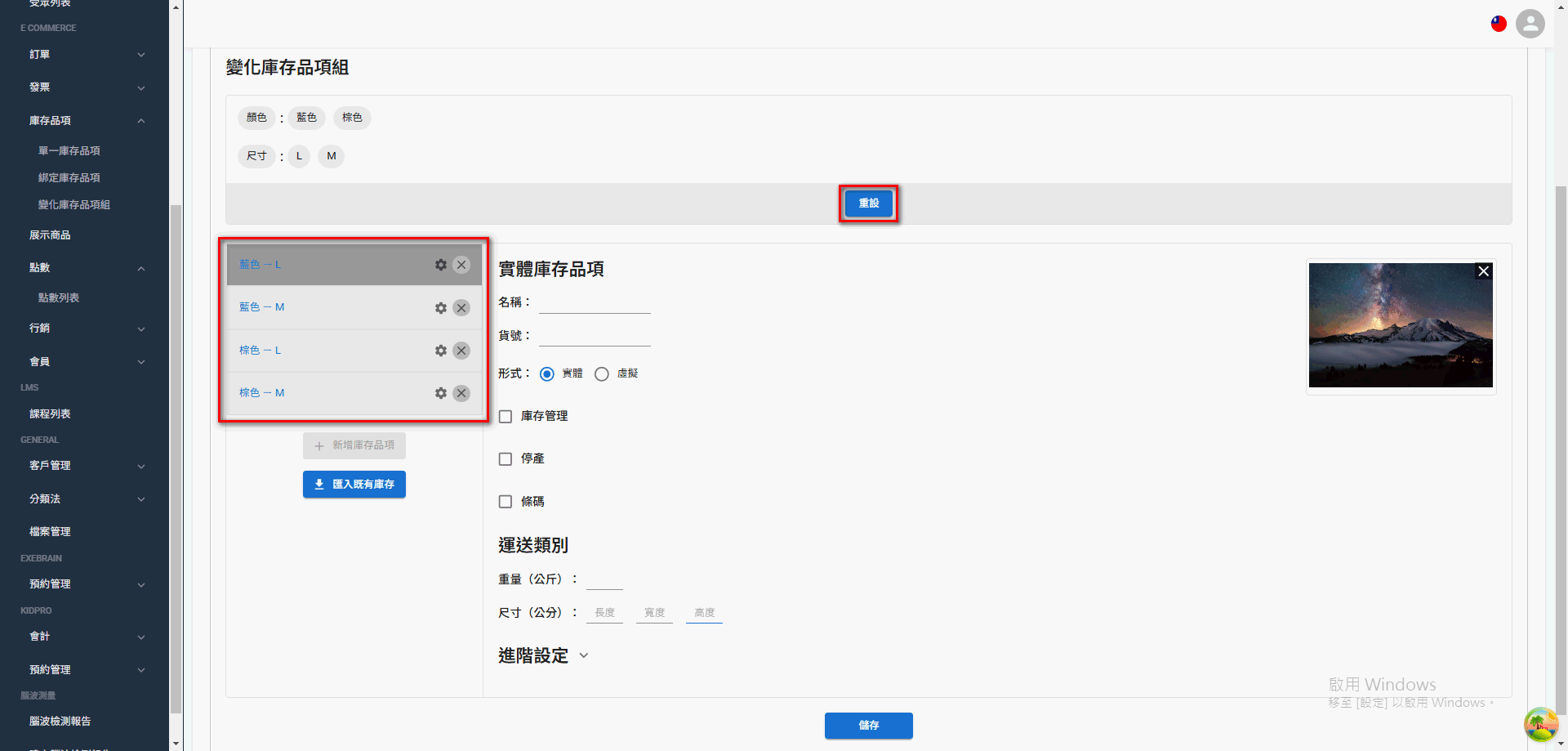Delete the product image with X icon
Image resolution: width=1568 pixels, height=751 pixels.
[x=1484, y=271]
